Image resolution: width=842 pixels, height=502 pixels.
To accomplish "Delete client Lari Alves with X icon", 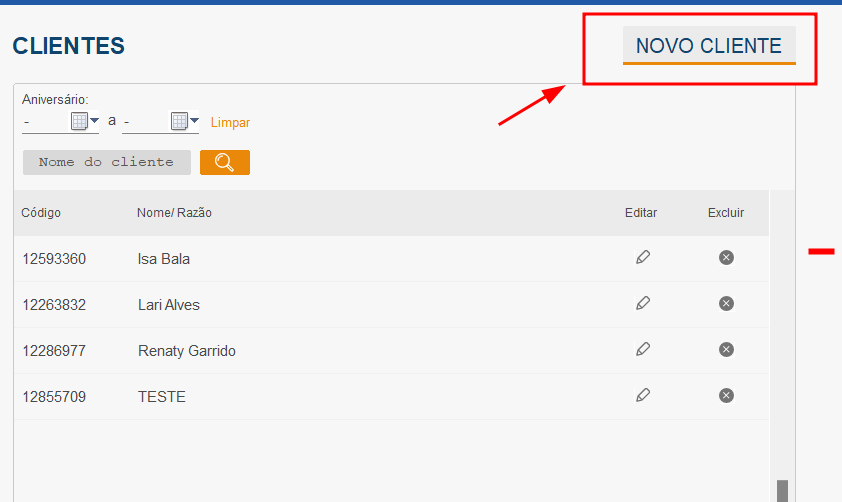I will pyautogui.click(x=726, y=304).
